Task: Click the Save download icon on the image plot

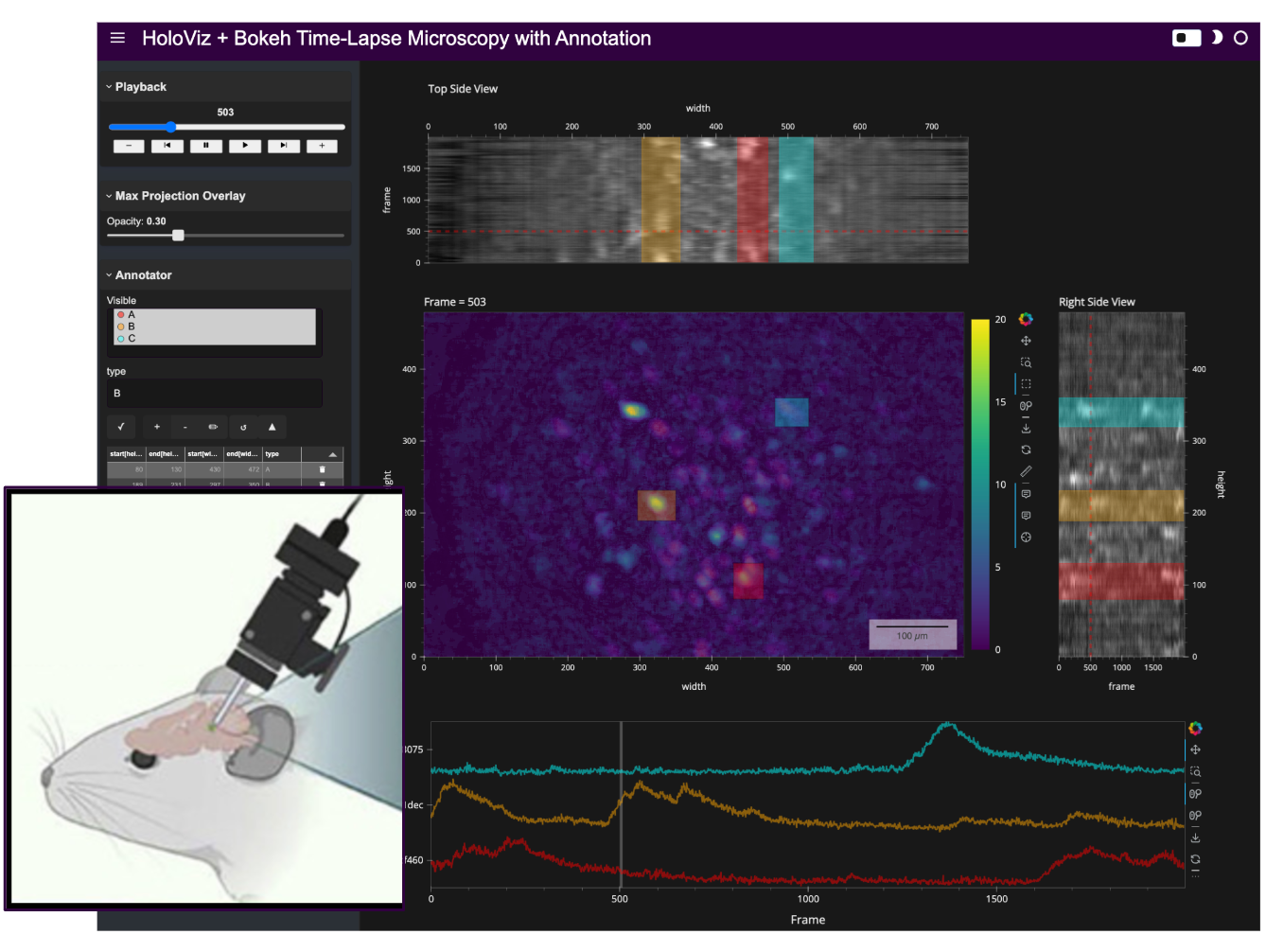Action: pyautogui.click(x=1026, y=429)
